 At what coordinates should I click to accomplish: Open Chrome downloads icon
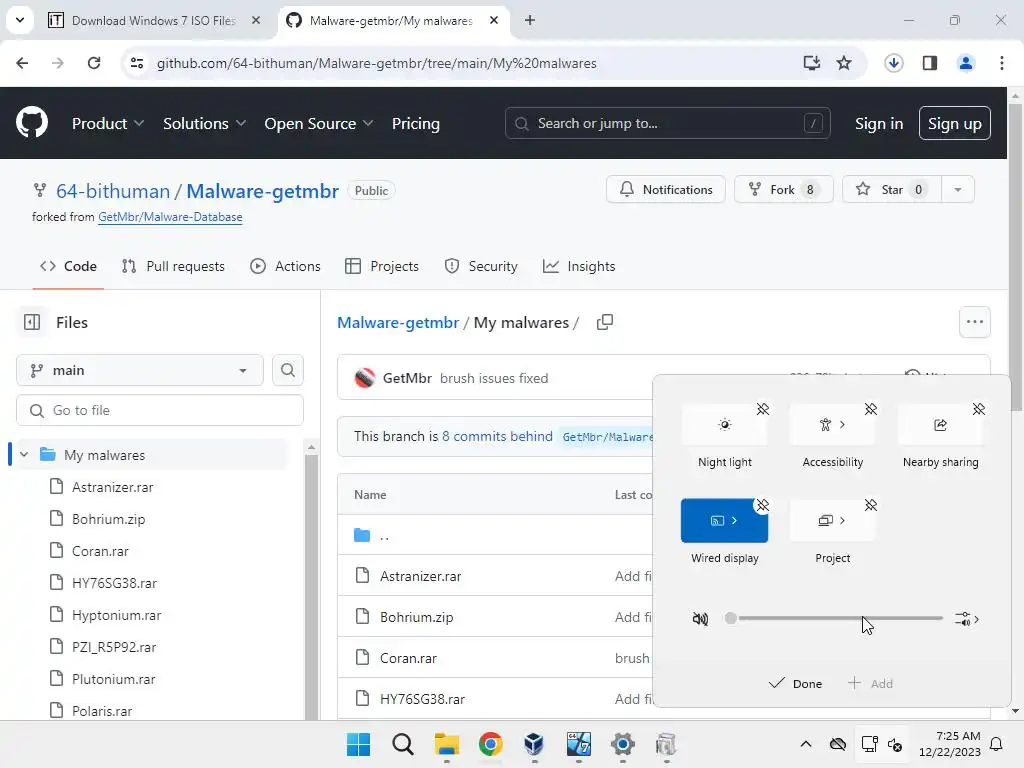pos(893,63)
